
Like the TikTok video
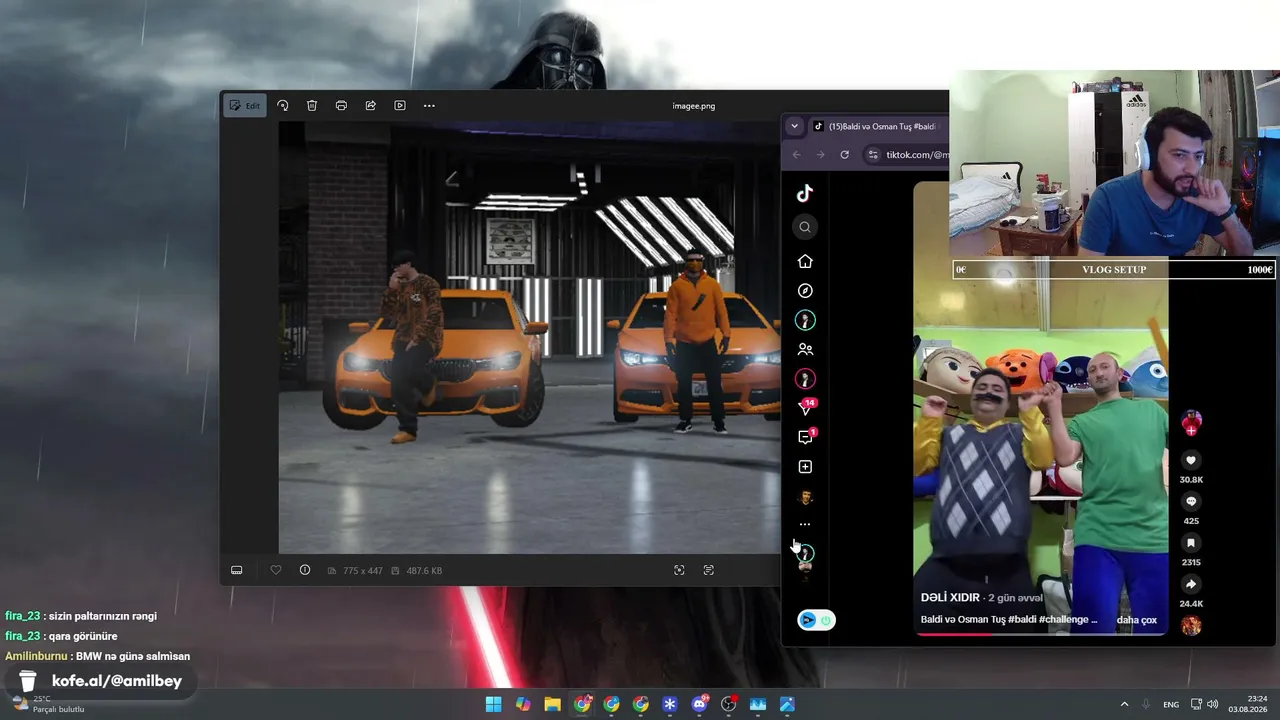(1191, 460)
